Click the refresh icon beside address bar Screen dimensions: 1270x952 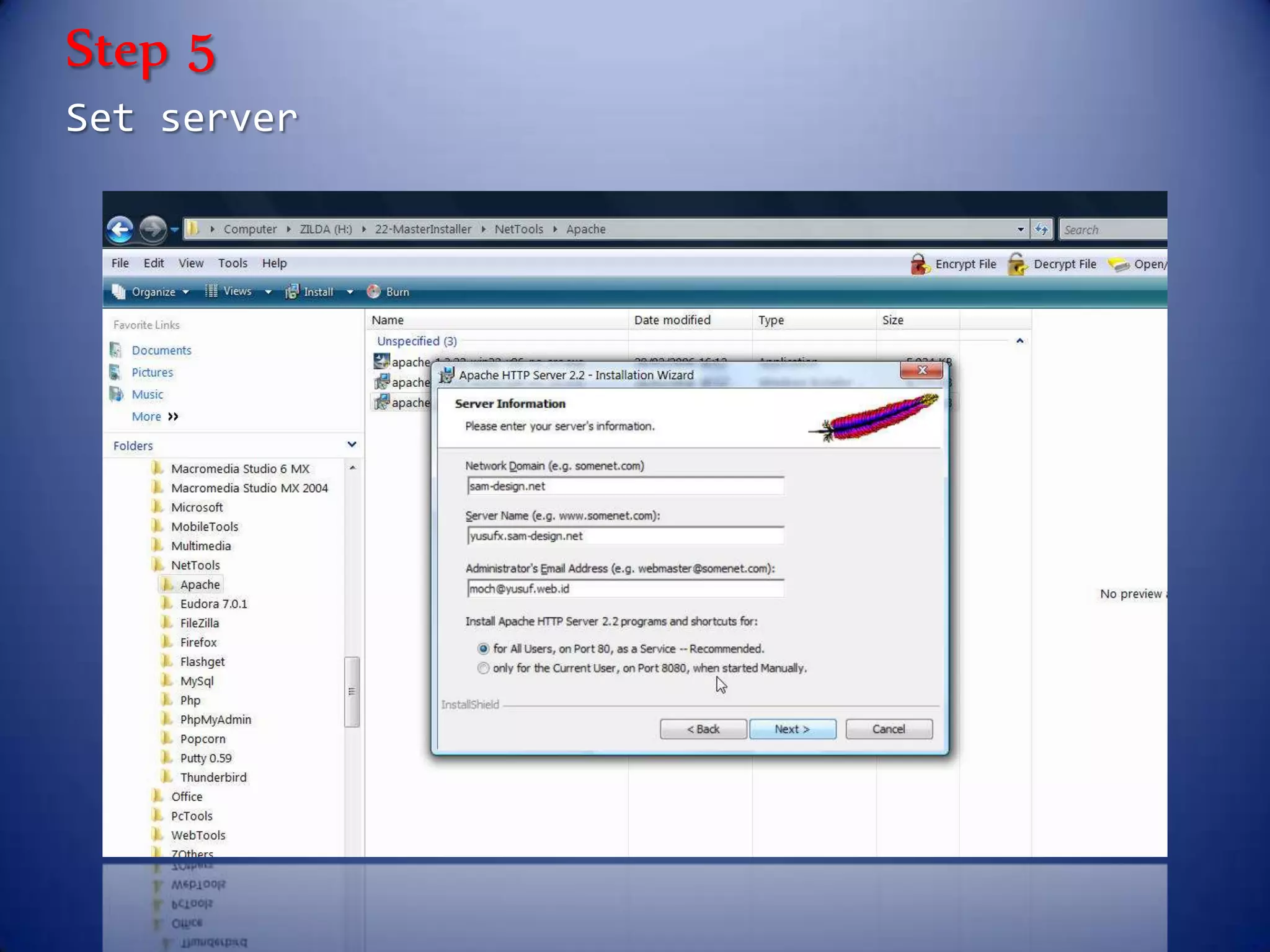1041,229
